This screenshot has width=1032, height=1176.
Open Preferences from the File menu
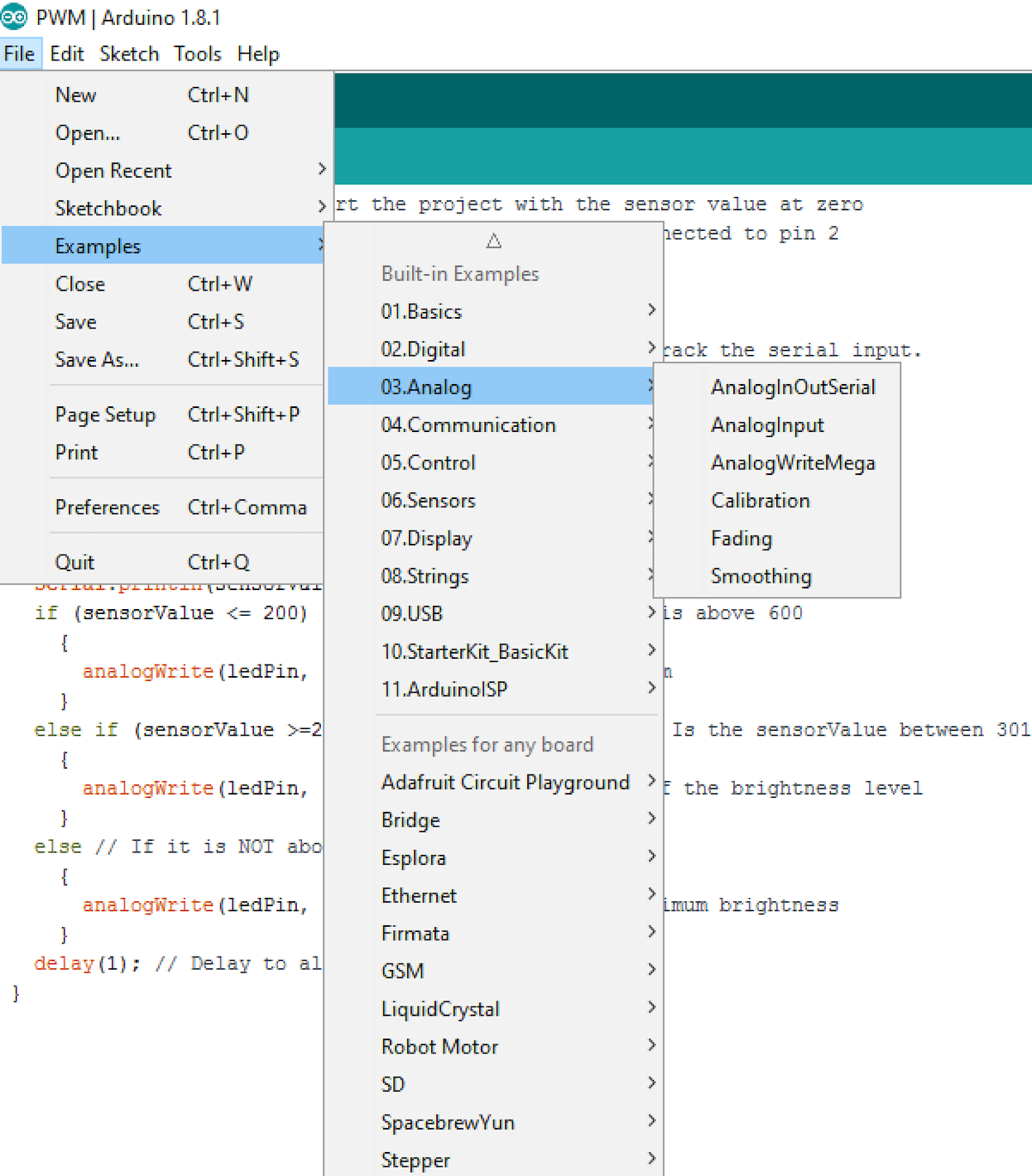163,507
